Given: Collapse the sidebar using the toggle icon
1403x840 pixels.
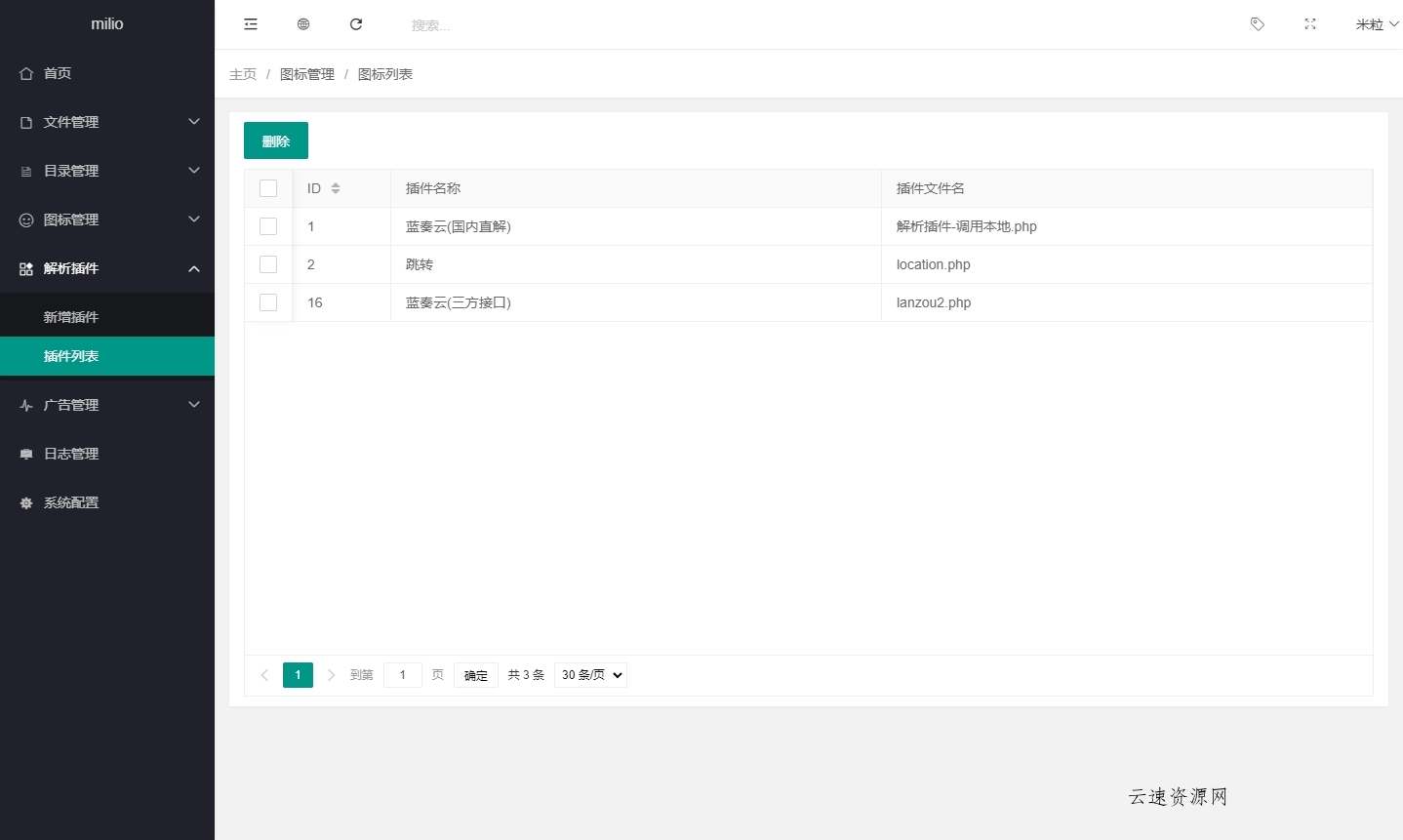Looking at the screenshot, I should click(x=251, y=24).
